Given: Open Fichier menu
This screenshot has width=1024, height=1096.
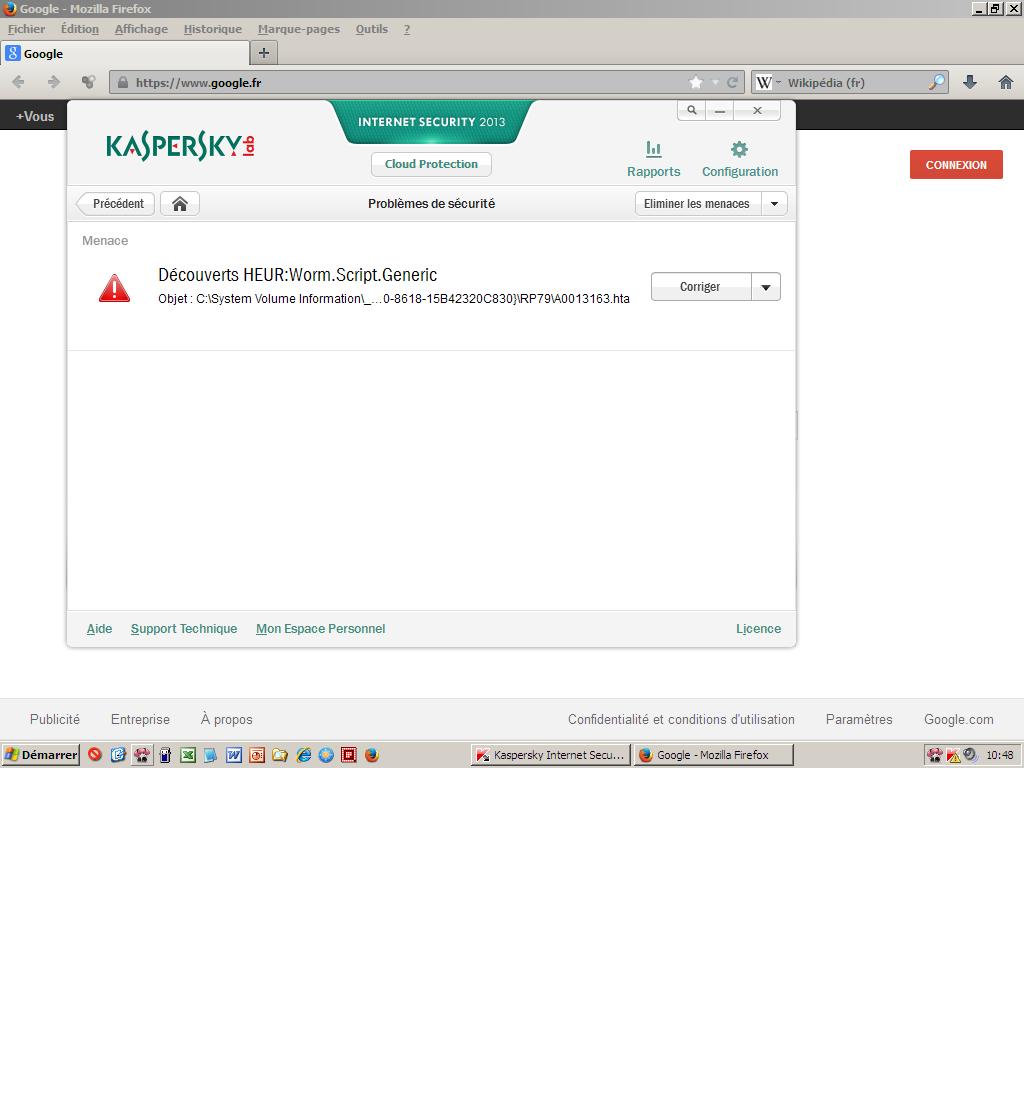Looking at the screenshot, I should tap(27, 29).
